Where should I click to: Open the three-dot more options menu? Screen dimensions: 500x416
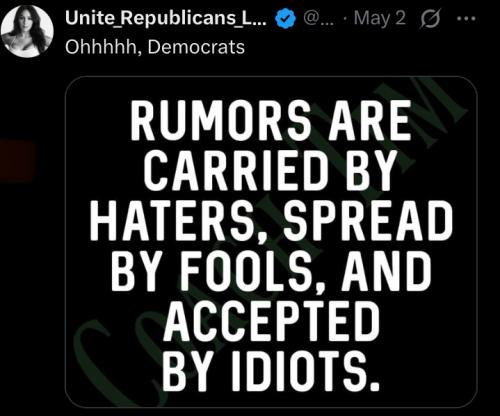point(466,19)
